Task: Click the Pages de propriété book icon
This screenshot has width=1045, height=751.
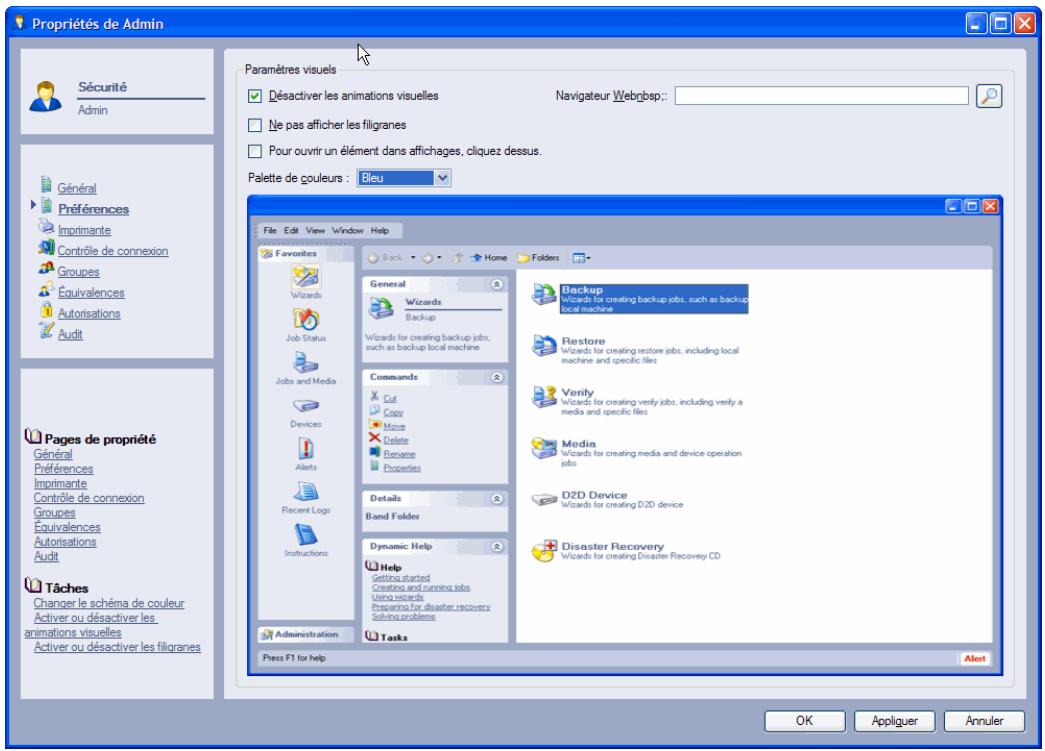Action: coord(33,436)
